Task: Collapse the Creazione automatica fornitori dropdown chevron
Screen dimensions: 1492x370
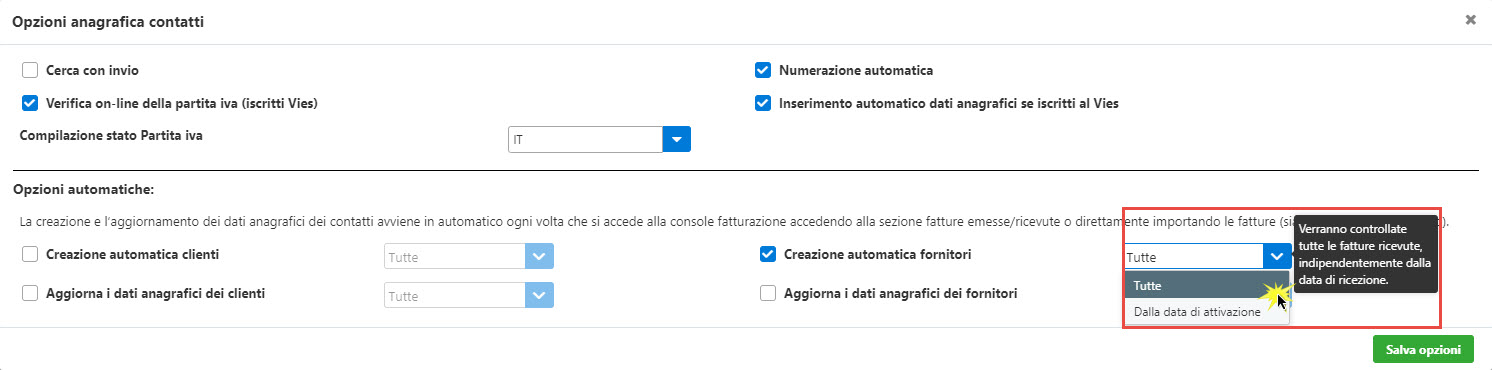Action: coord(1277,257)
